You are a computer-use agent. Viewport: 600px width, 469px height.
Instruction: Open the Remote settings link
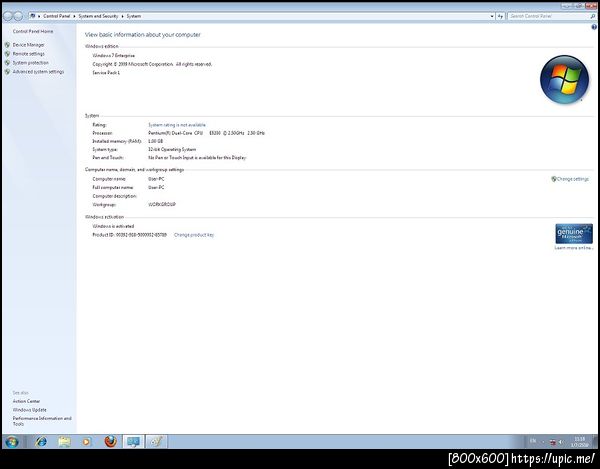[28, 54]
